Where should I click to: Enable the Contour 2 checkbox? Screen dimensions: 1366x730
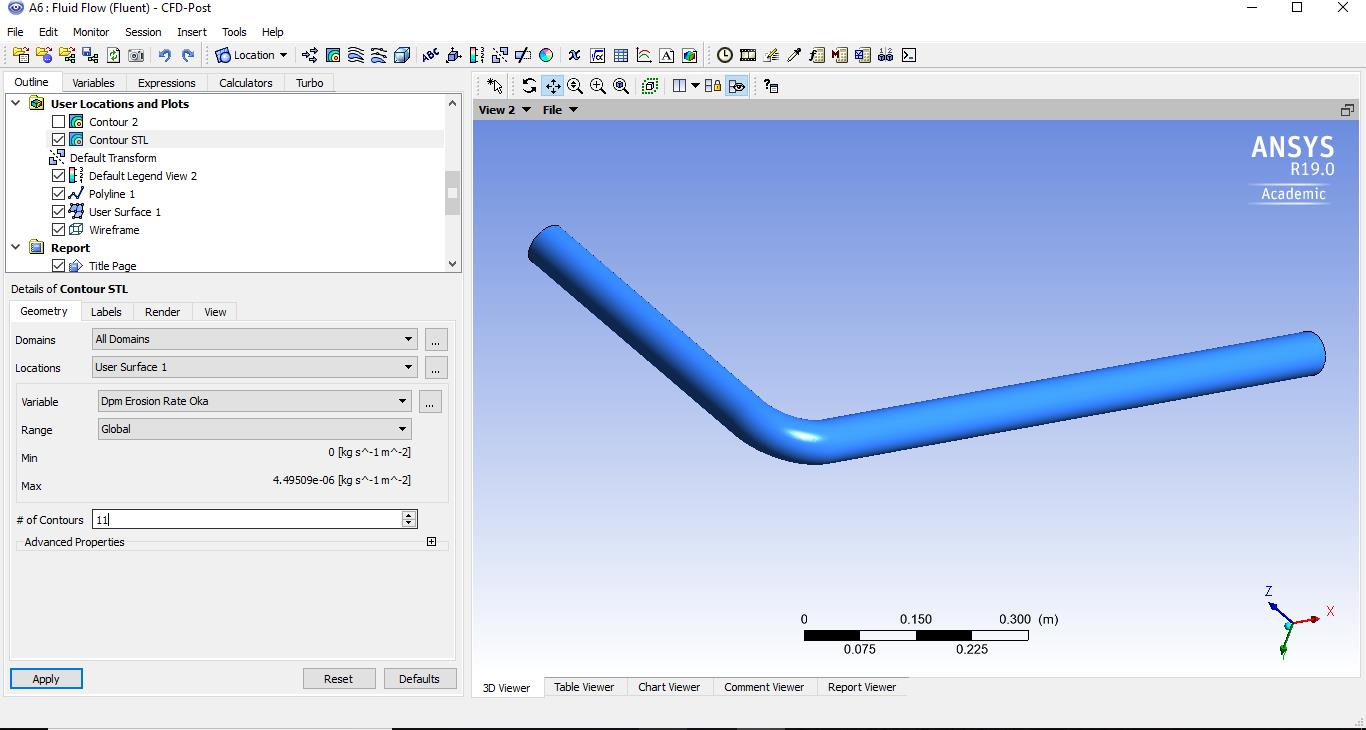pyautogui.click(x=58, y=122)
